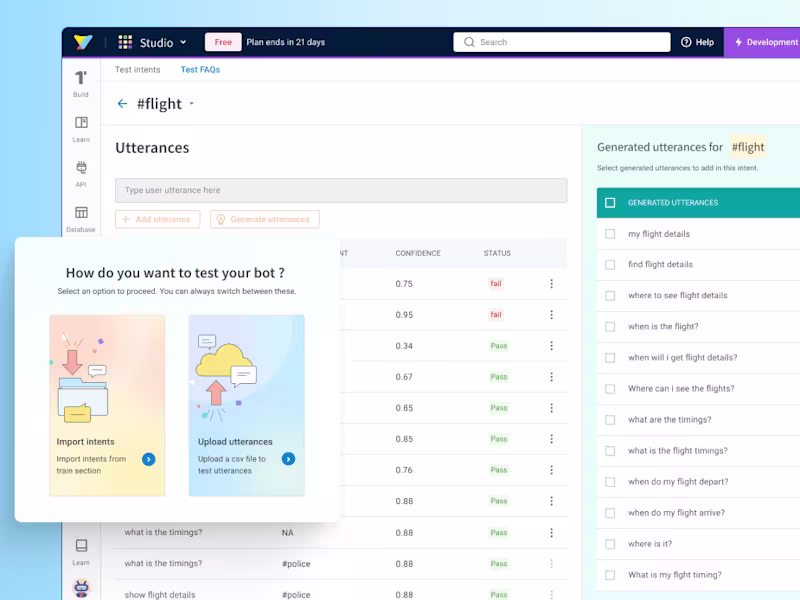Click the arrow on Import intents card

(148, 459)
